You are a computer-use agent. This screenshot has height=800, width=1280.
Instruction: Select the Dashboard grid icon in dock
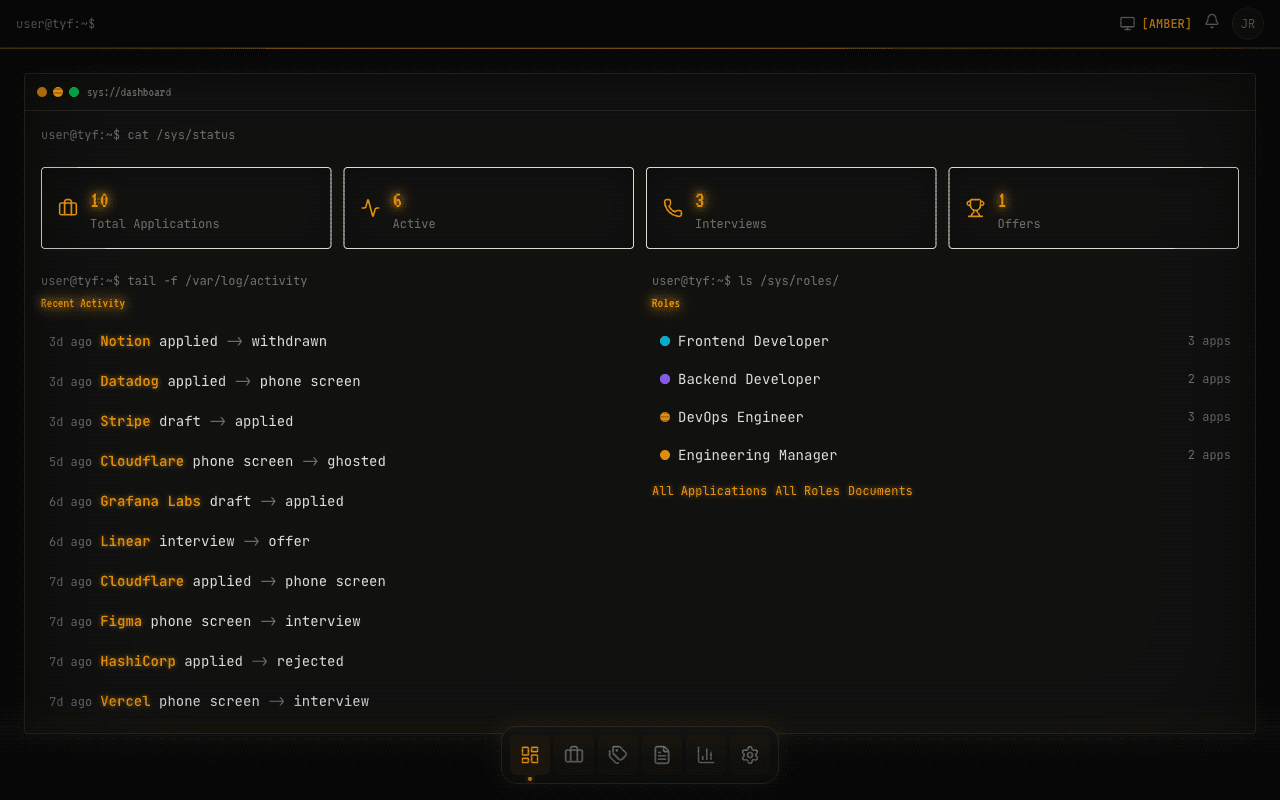[x=529, y=755]
